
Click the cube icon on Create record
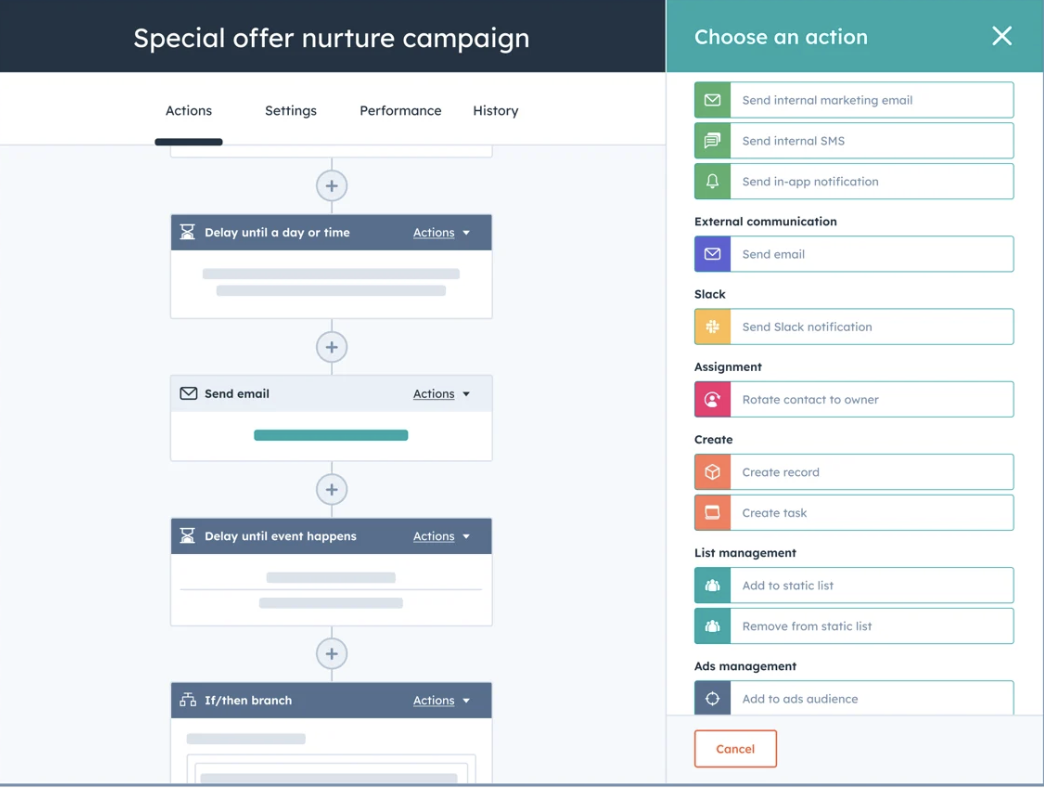[713, 471]
